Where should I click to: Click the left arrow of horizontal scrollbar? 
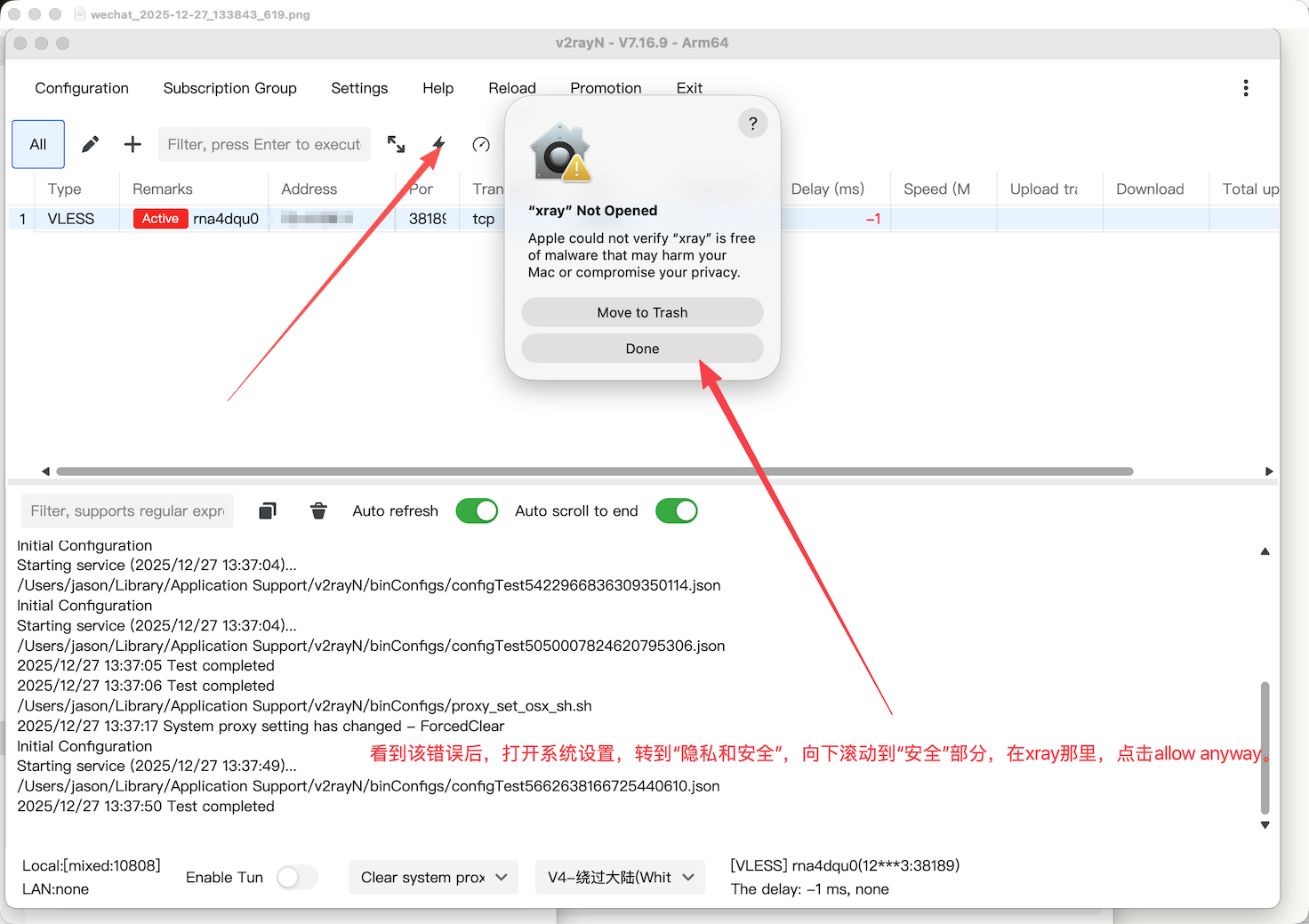(45, 471)
